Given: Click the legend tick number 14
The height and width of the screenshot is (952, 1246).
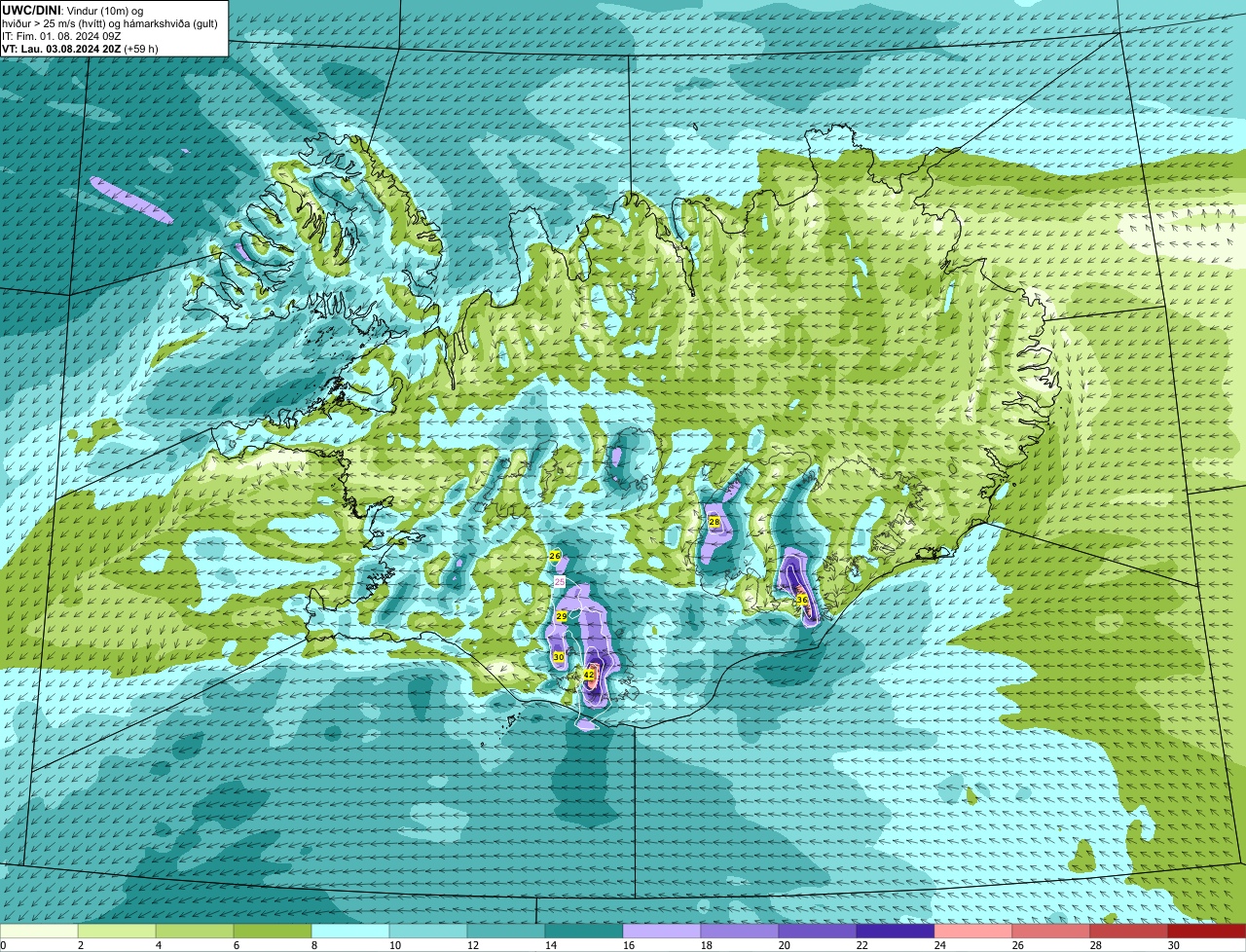Looking at the screenshot, I should [551, 945].
